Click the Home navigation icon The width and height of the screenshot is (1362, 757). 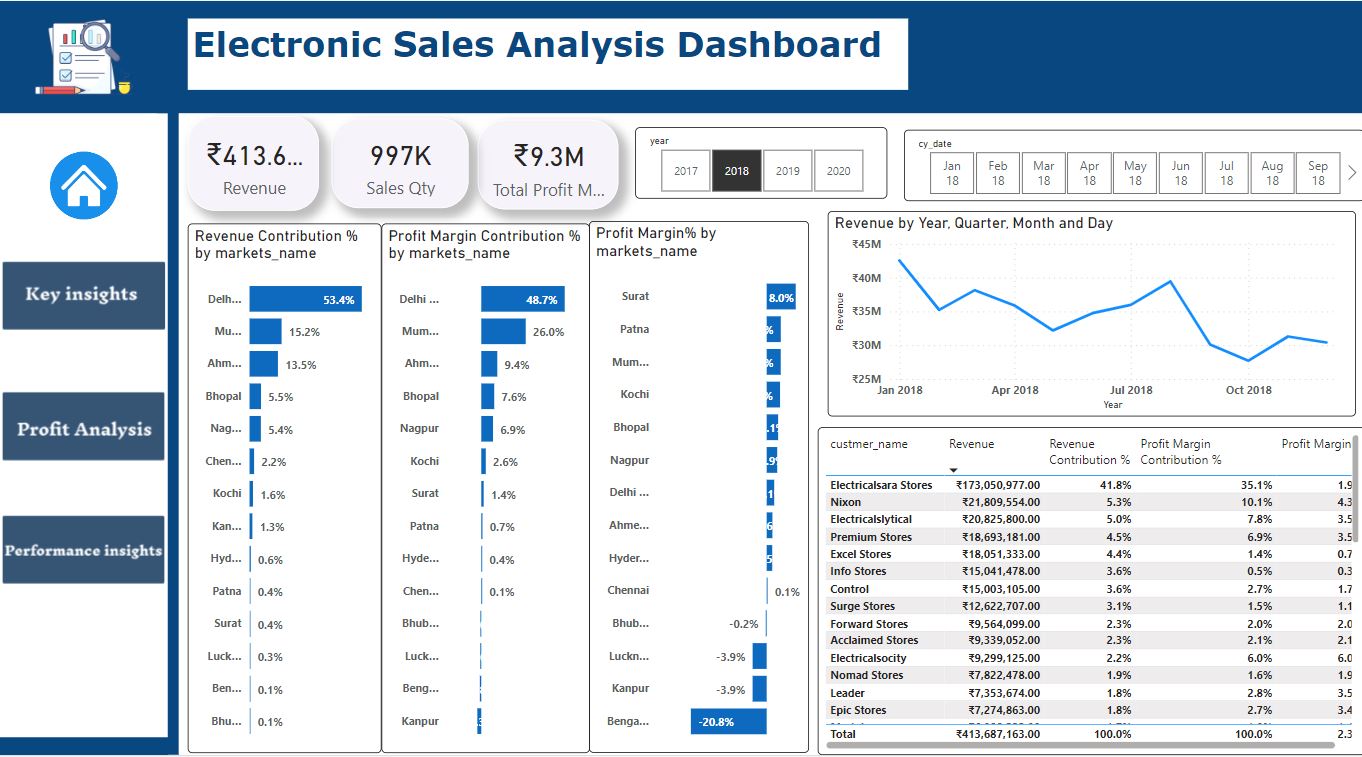83,185
